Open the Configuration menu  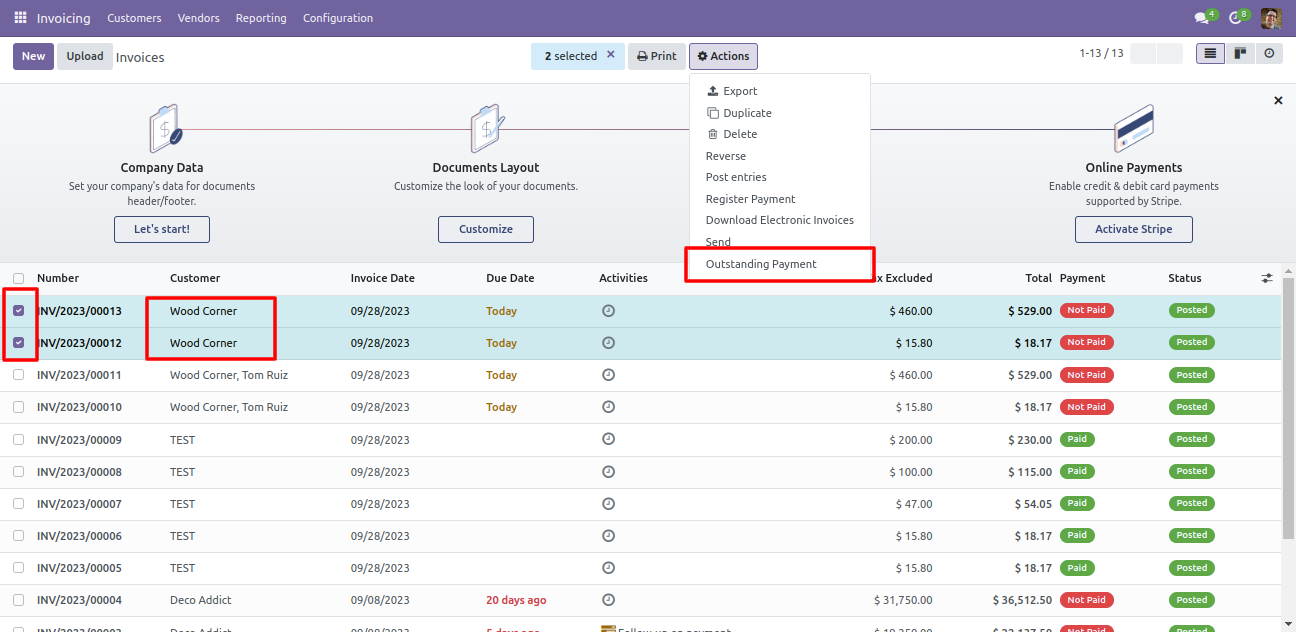click(x=338, y=18)
